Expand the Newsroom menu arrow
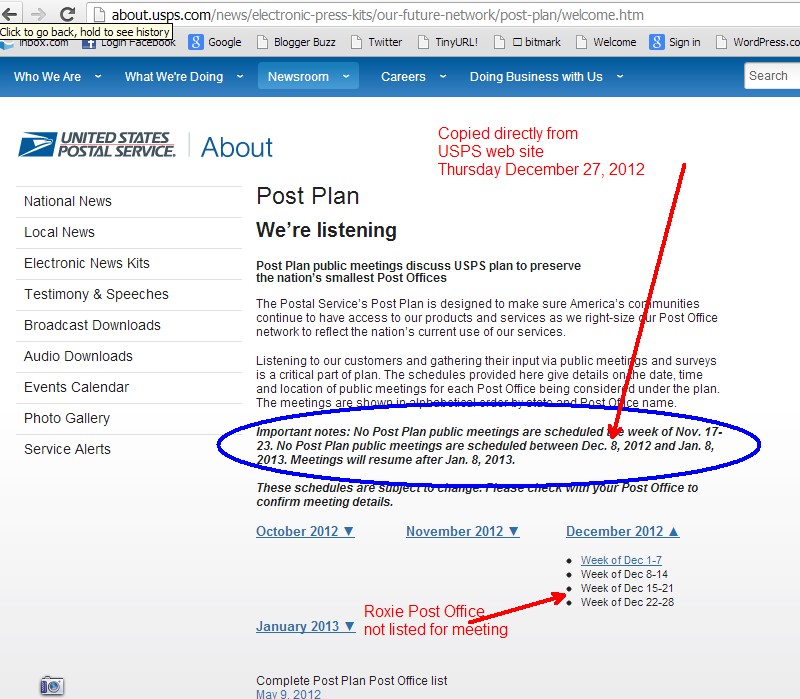The height and width of the screenshot is (699, 800). pyautogui.click(x=346, y=77)
